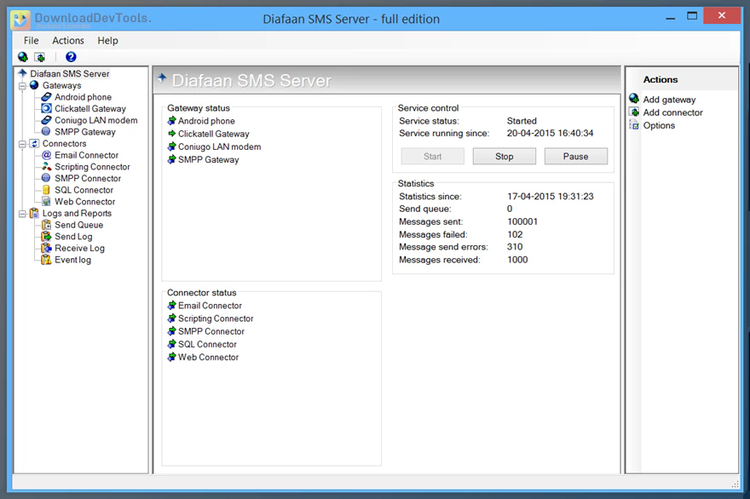Select Email Connector label in tree

pos(86,155)
